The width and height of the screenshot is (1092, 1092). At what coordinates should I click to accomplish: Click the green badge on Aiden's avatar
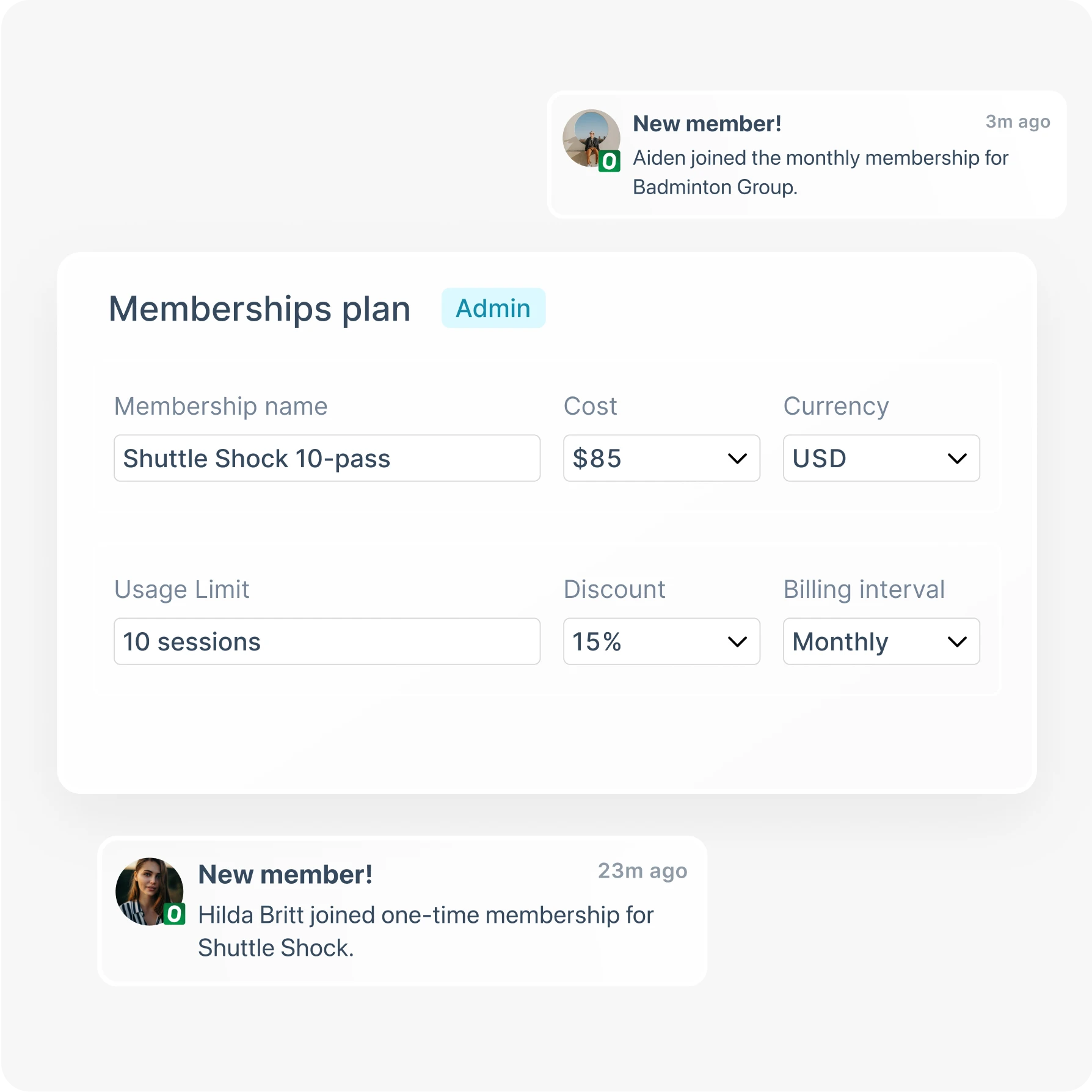609,162
